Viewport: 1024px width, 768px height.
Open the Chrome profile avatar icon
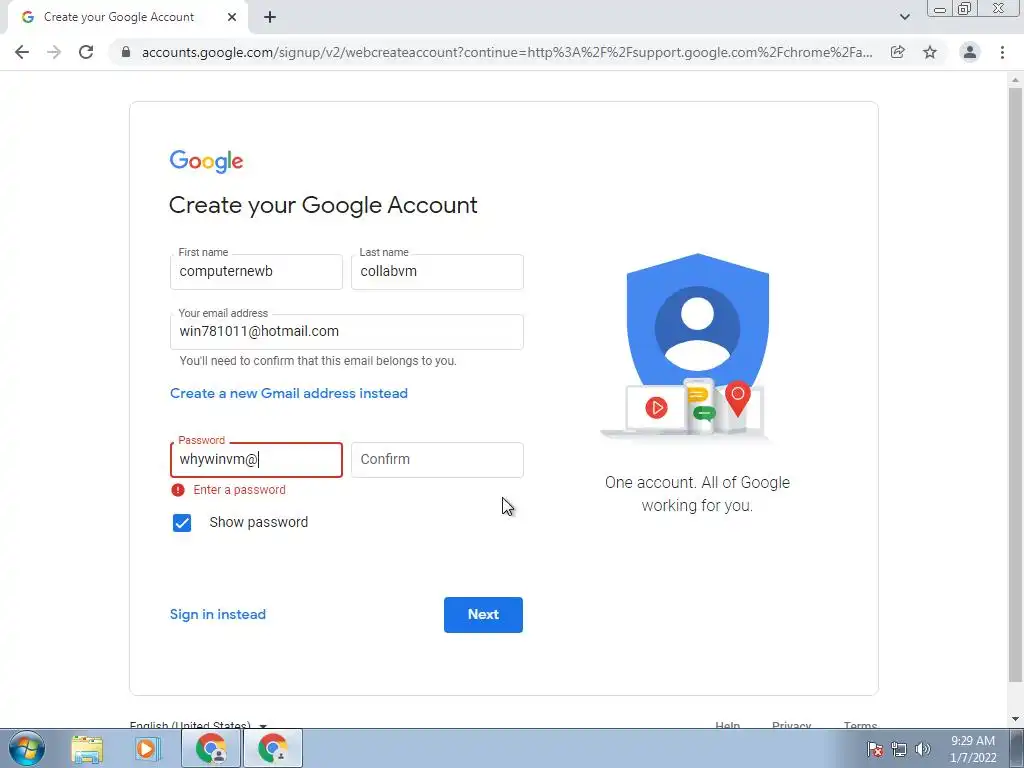point(970,52)
